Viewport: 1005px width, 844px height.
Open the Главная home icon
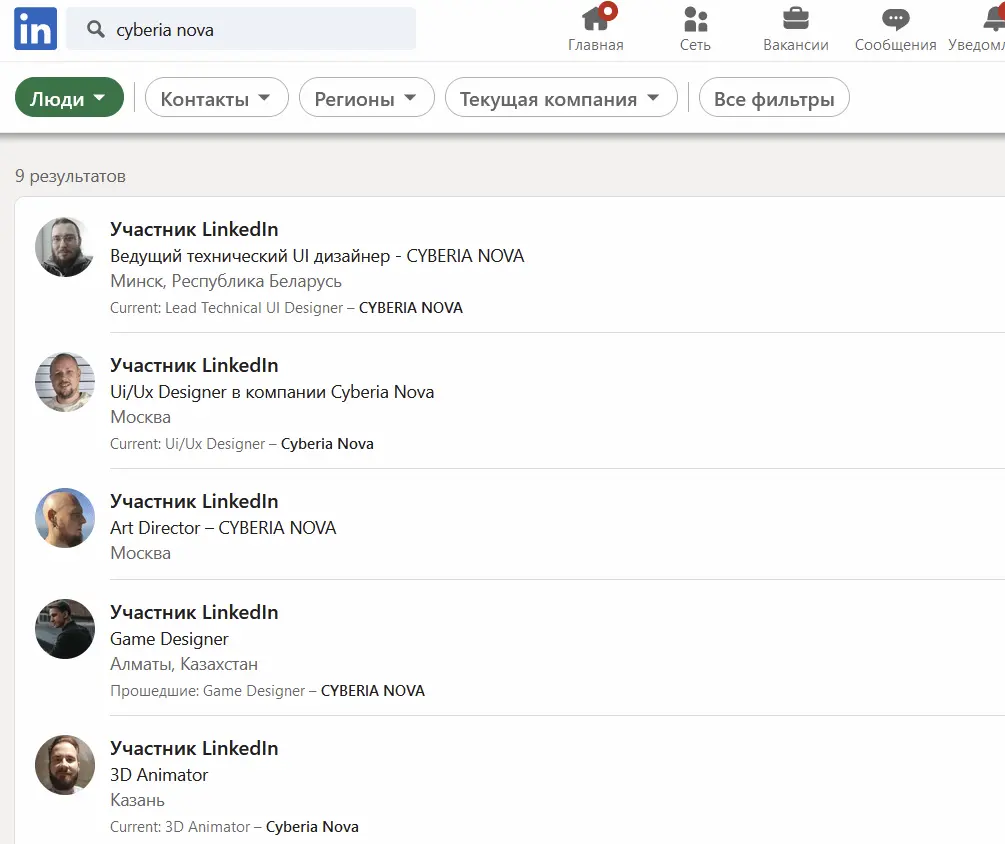tap(596, 19)
